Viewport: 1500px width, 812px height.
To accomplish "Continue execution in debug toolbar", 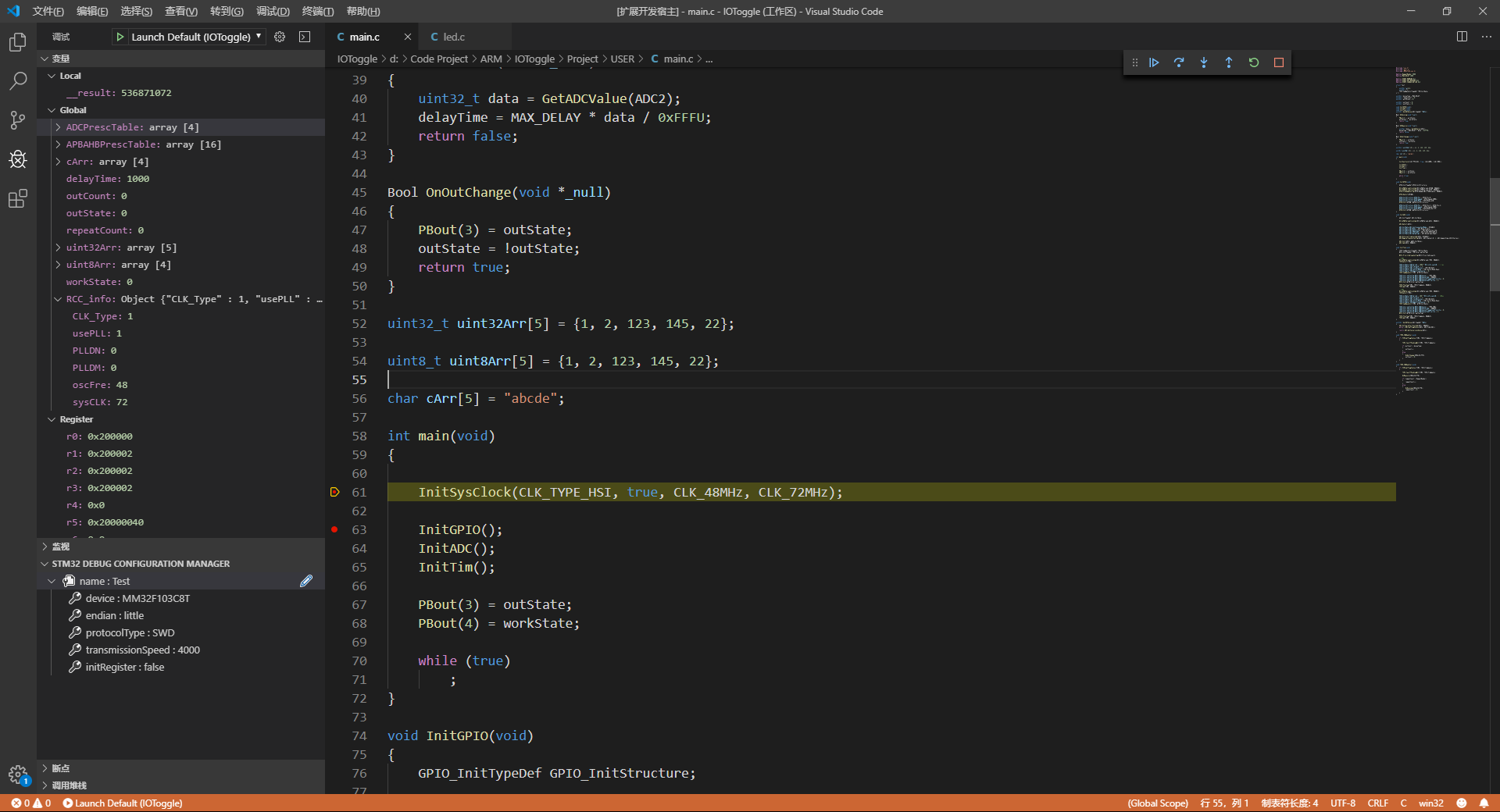I will click(x=1154, y=62).
